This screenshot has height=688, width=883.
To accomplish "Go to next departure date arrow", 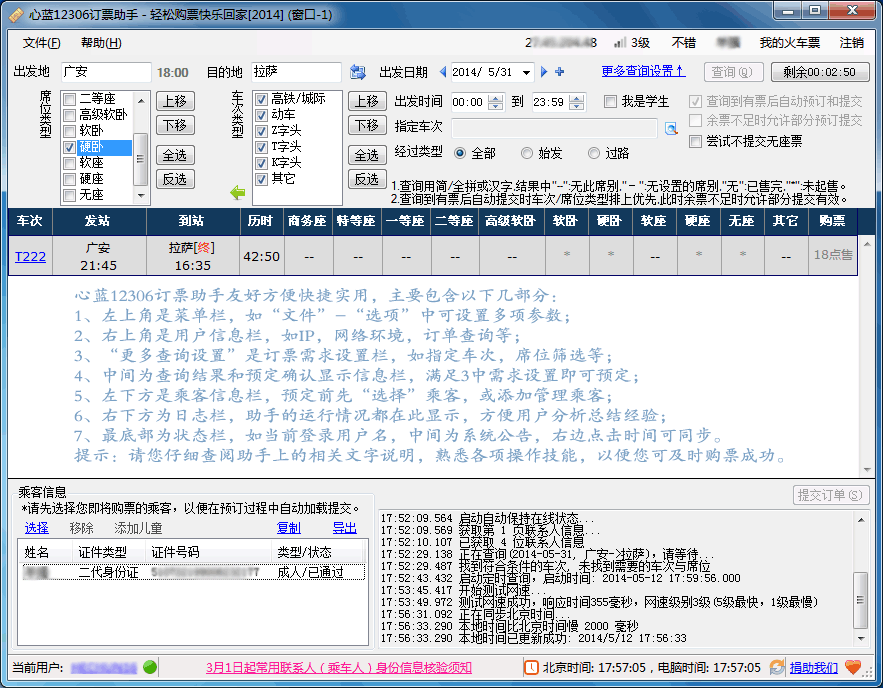I will point(544,72).
